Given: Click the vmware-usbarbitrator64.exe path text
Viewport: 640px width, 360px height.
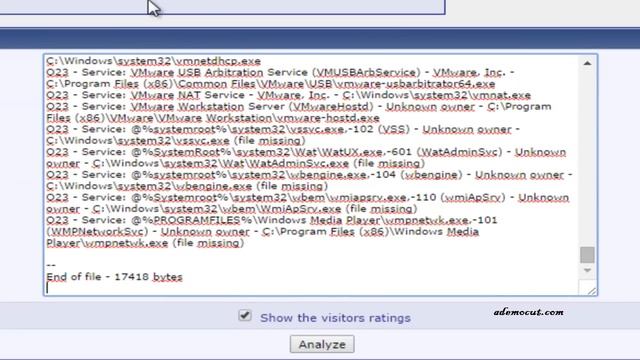Looking at the screenshot, I should click(271, 84).
